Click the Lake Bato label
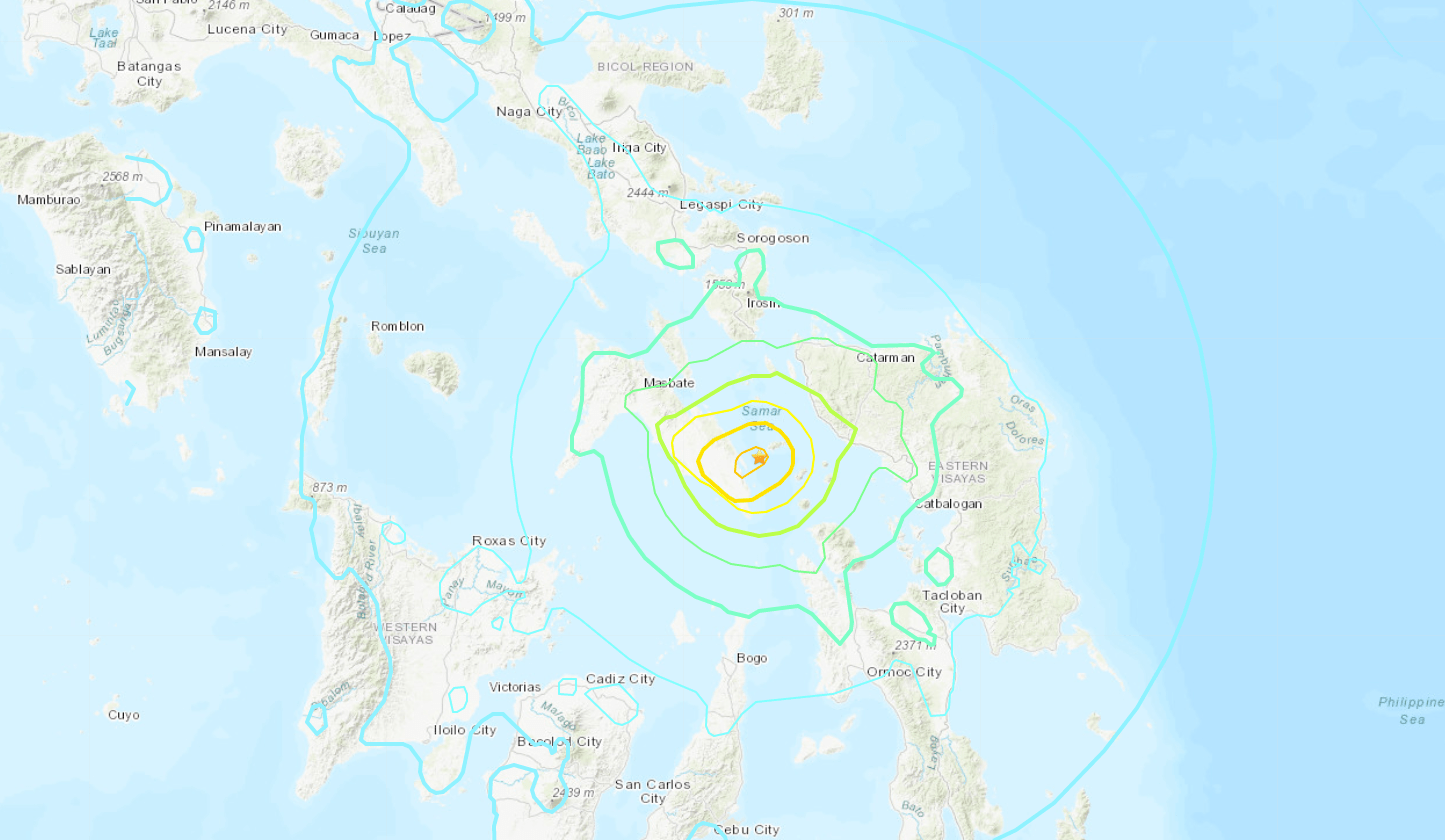Image resolution: width=1445 pixels, height=840 pixels. click(601, 168)
